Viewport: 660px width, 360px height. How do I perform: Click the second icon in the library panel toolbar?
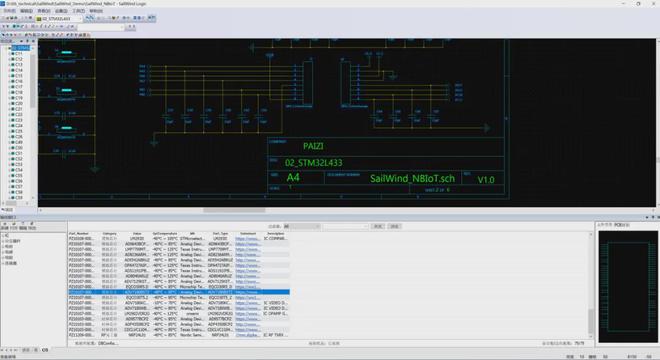pyautogui.click(x=14, y=224)
